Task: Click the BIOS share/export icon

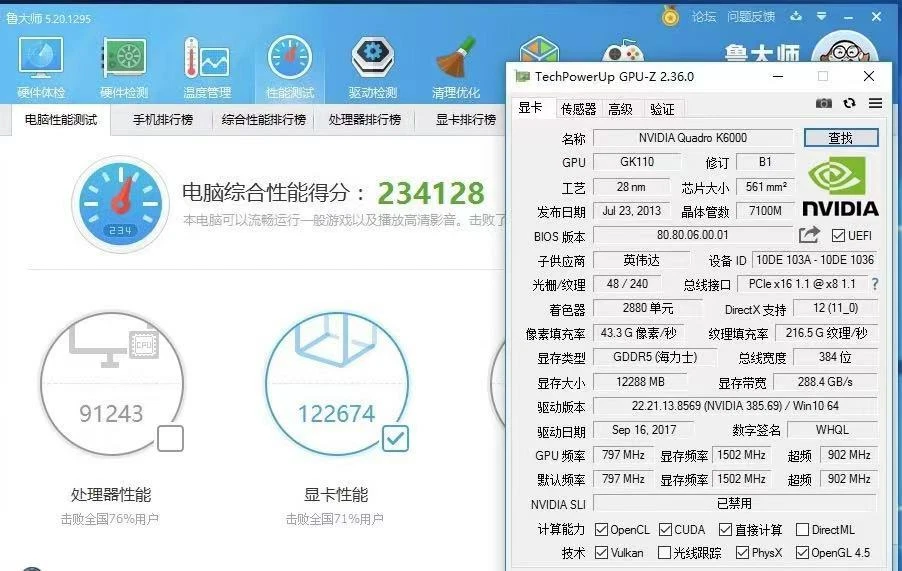Action: tap(809, 235)
